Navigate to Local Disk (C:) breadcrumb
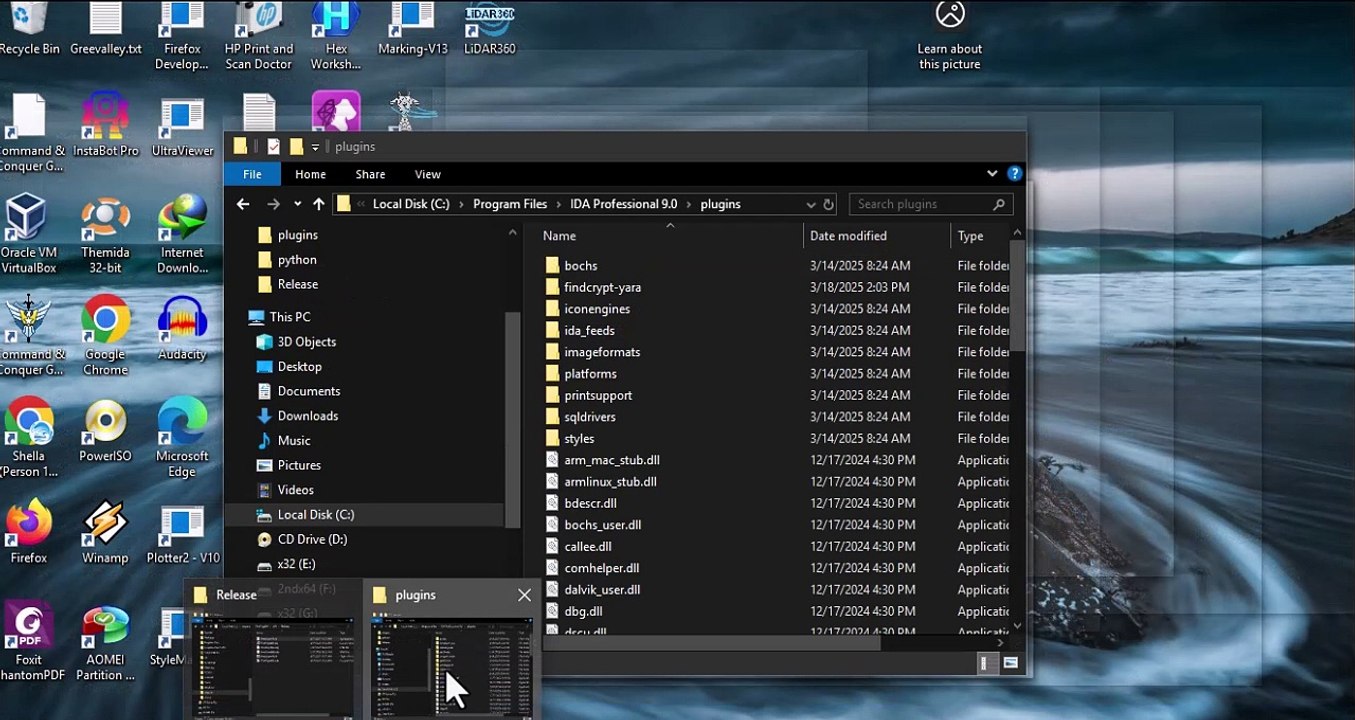 (x=411, y=204)
